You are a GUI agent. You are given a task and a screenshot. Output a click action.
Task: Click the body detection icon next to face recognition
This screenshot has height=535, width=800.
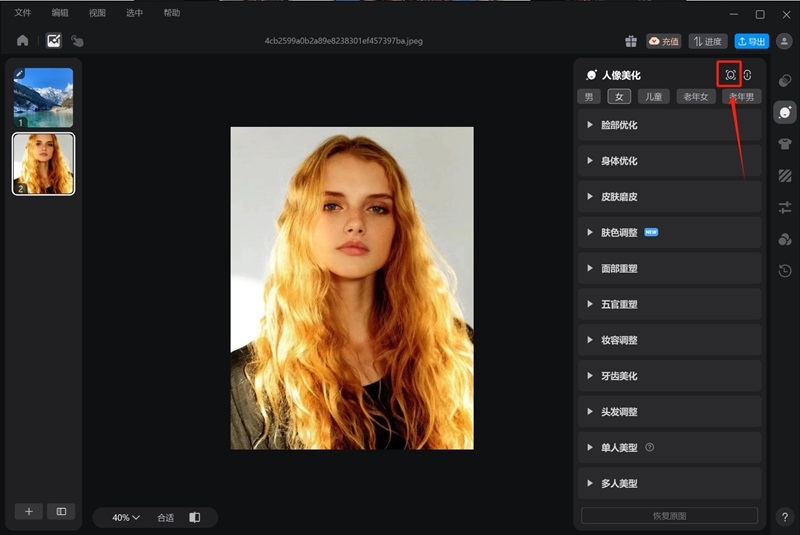click(x=747, y=75)
